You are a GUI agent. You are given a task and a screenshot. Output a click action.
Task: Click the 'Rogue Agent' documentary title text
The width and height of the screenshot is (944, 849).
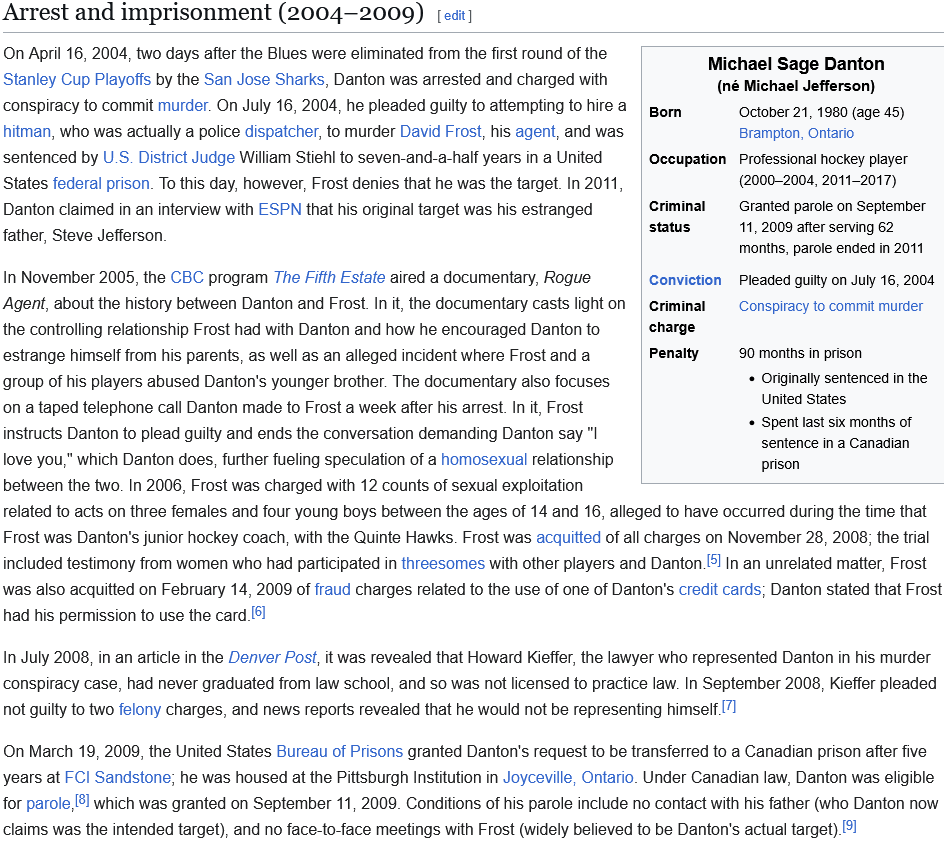[x=297, y=290]
